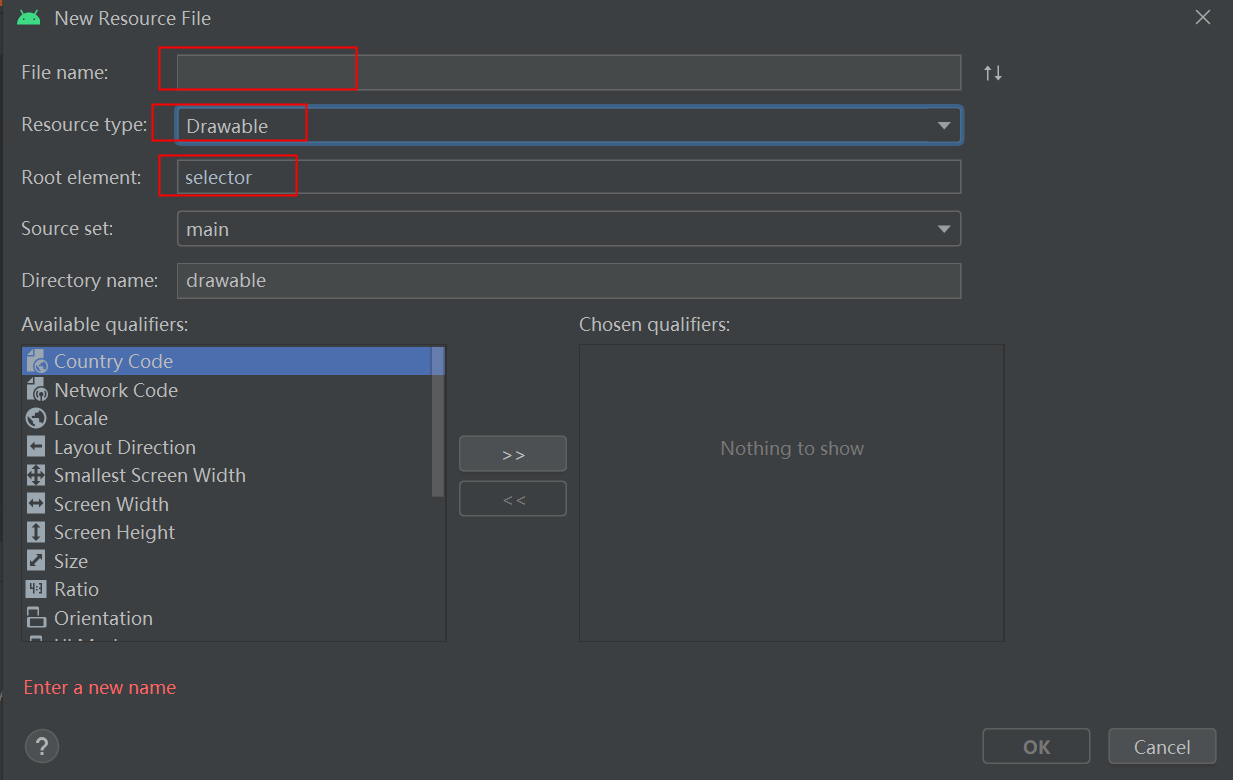Screen dimensions: 1233x780
Task: Click the Network Code qualifier icon
Action: click(x=36, y=389)
